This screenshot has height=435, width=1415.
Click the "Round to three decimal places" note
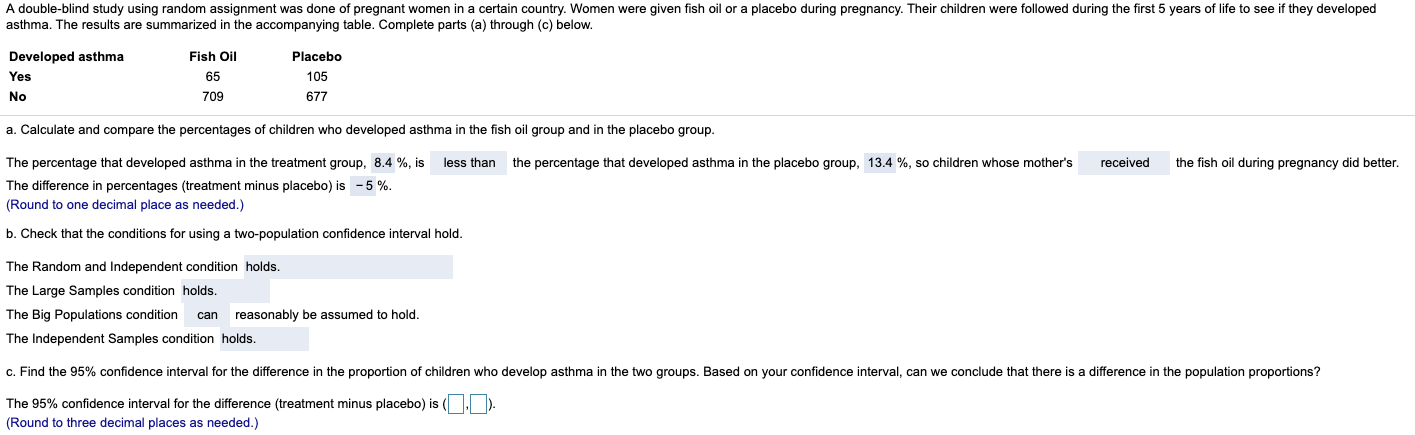(132, 423)
